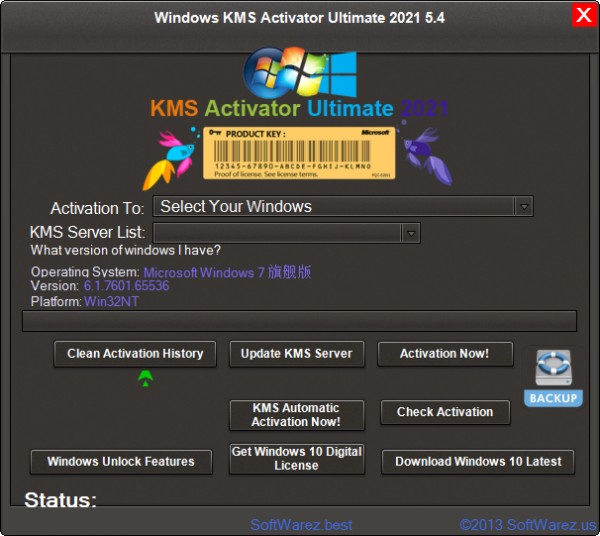This screenshot has height=536, width=600.
Task: Click the empty progress bar
Action: tap(299, 321)
